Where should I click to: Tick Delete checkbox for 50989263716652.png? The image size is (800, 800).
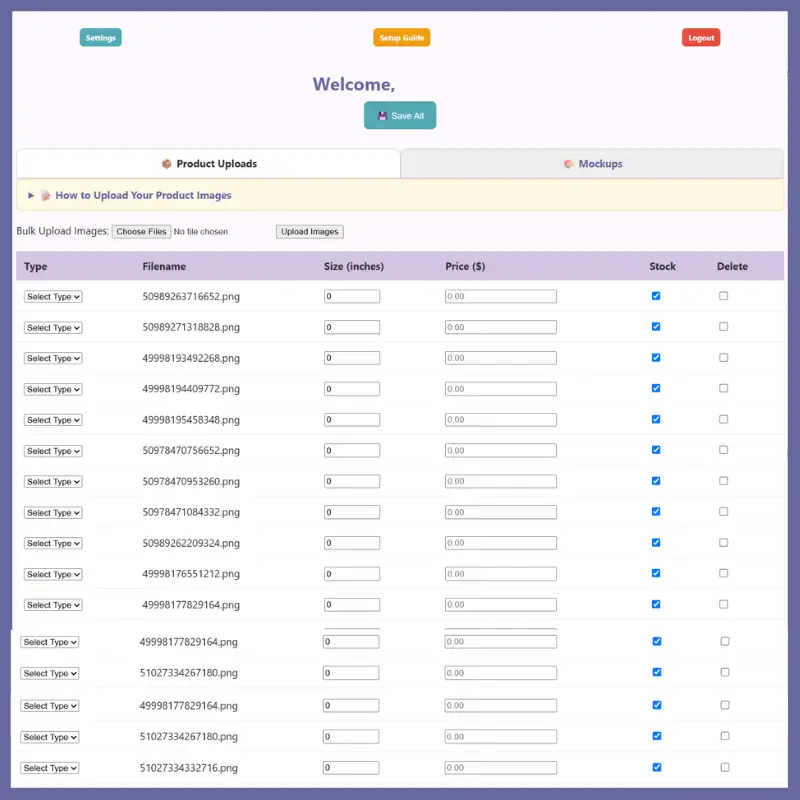pyautogui.click(x=723, y=296)
